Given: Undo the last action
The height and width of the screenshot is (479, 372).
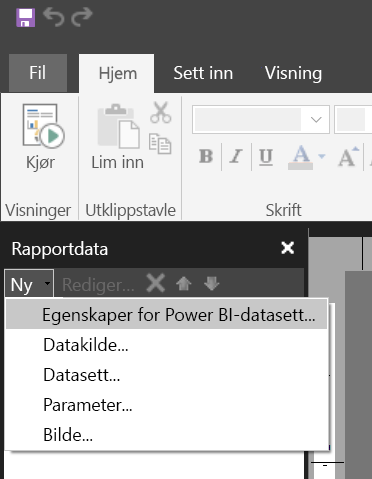Looking at the screenshot, I should [x=53, y=17].
